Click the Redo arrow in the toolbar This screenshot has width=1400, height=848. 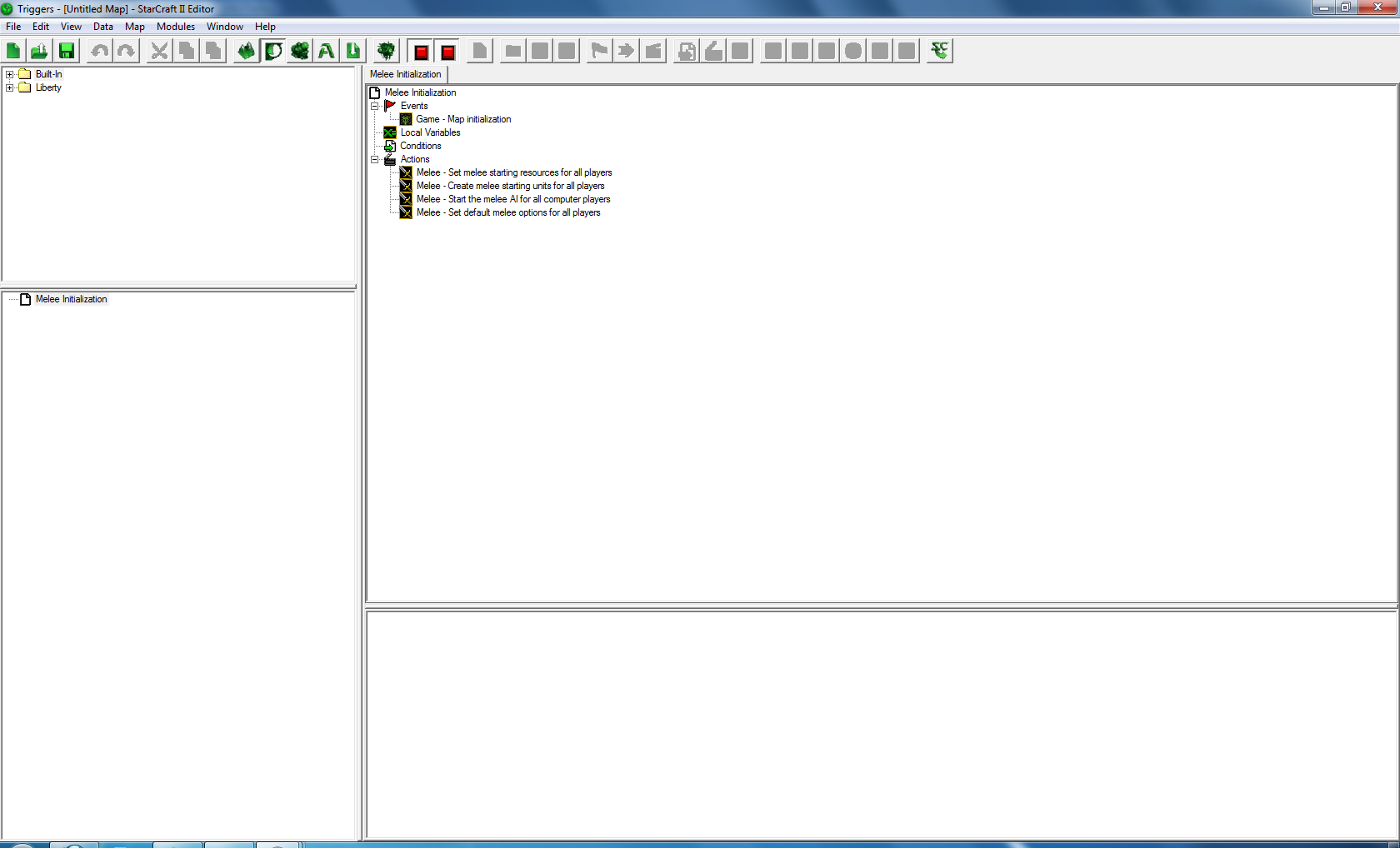tap(127, 51)
